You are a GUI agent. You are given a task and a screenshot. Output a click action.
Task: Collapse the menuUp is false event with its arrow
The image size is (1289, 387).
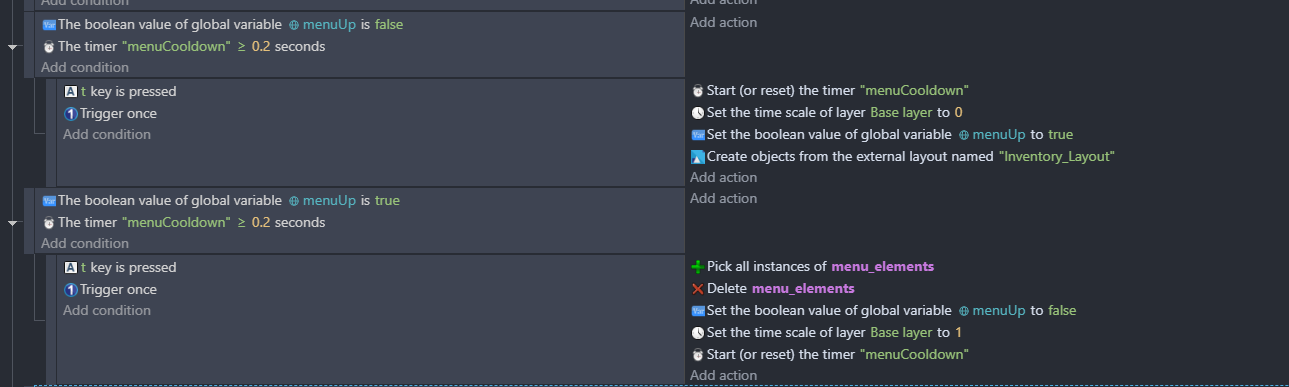pos(12,46)
